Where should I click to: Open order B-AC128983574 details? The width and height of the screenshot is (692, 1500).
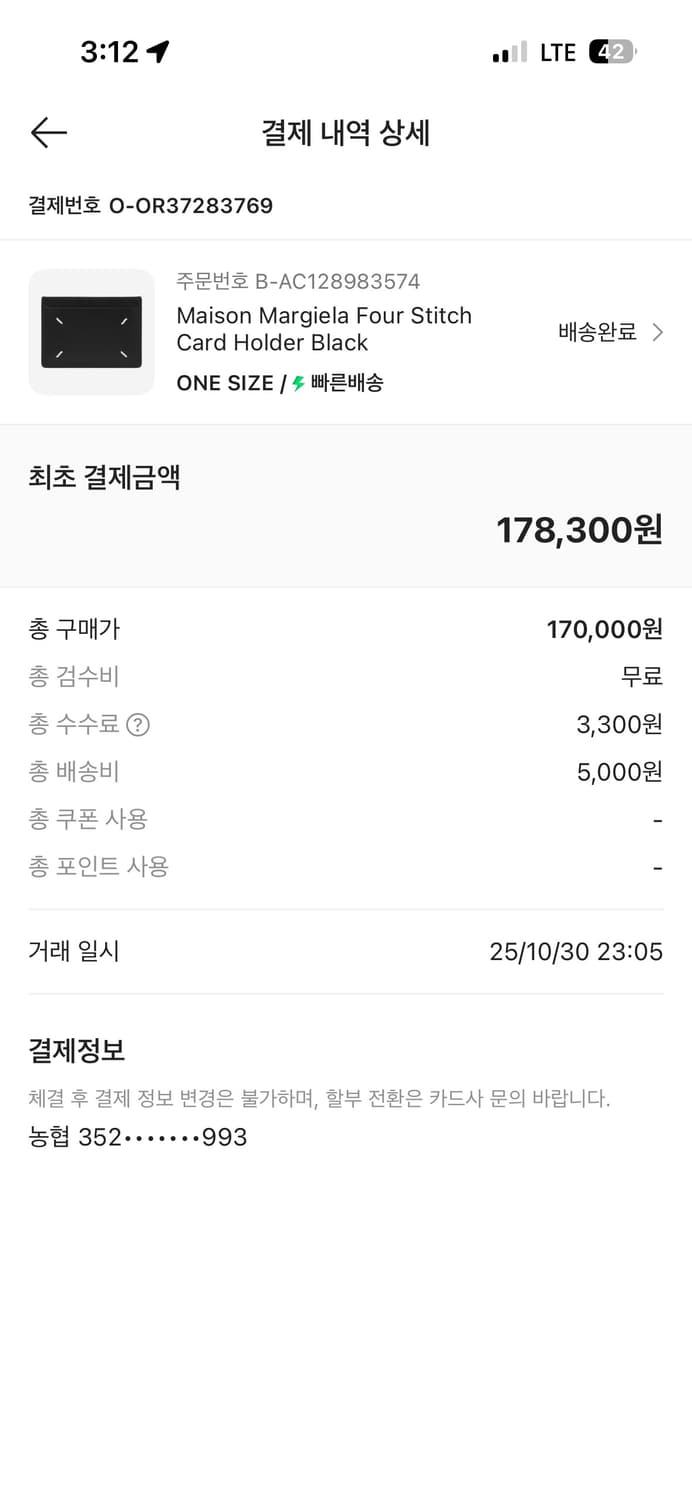click(x=297, y=281)
